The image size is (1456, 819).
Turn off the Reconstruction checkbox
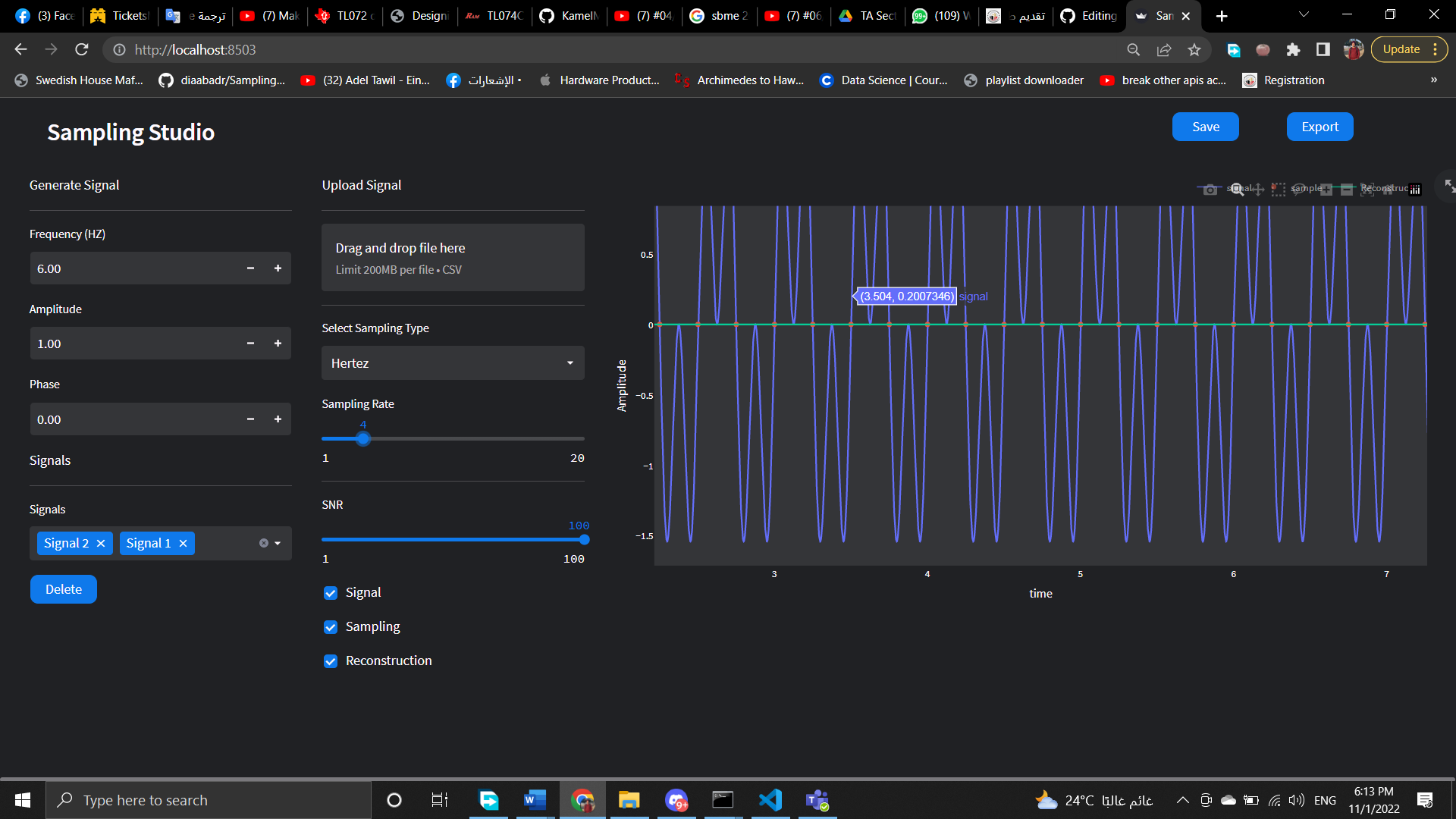[331, 661]
